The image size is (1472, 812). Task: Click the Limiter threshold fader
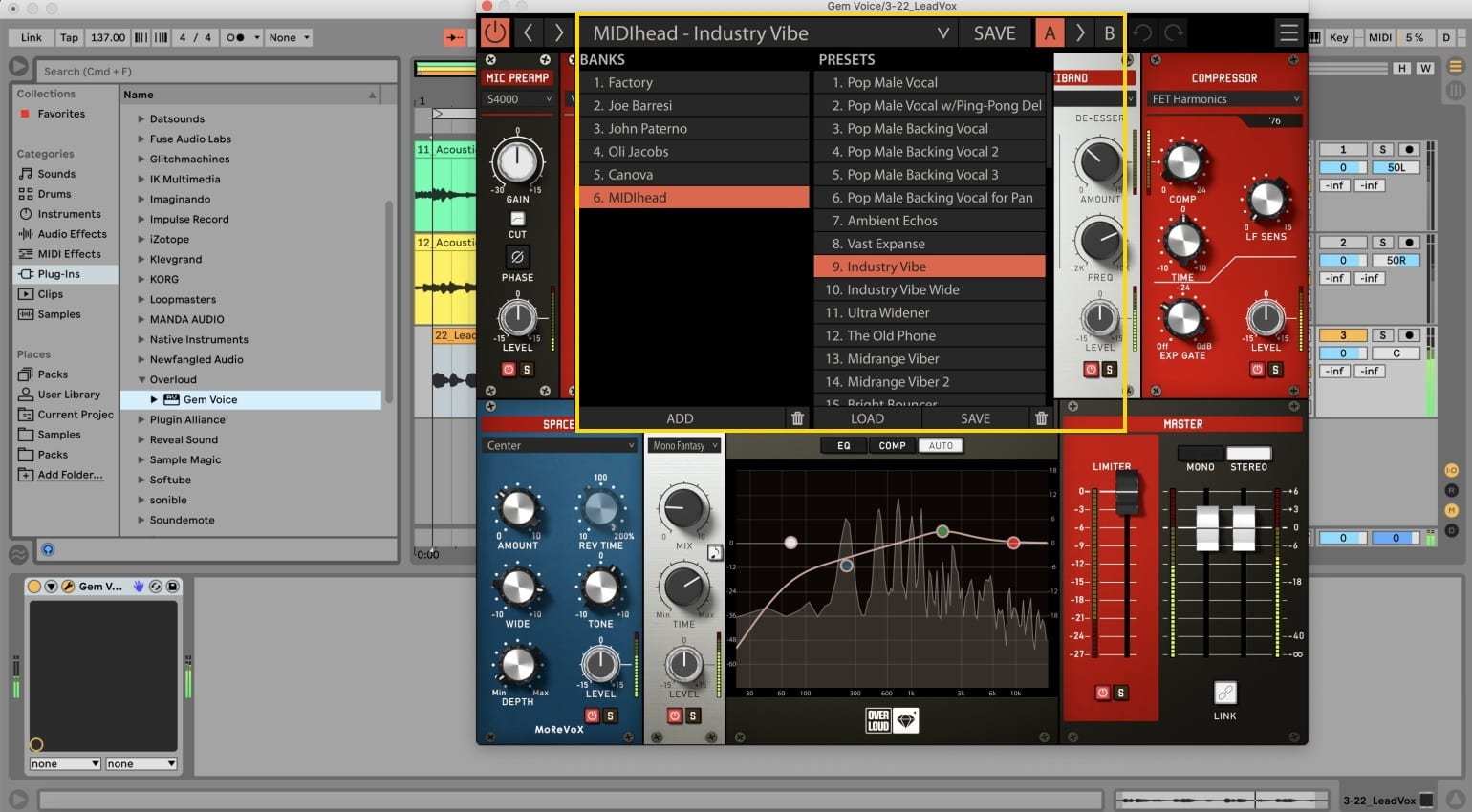coord(1127,492)
